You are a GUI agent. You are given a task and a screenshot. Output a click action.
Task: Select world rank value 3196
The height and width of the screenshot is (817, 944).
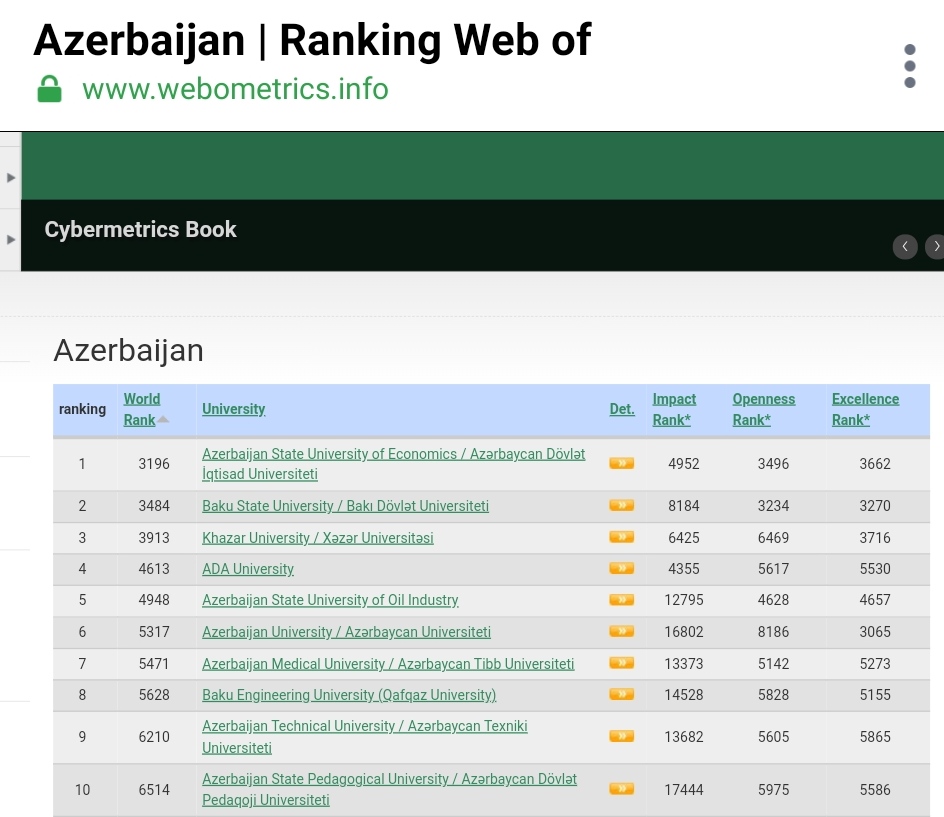tap(154, 464)
